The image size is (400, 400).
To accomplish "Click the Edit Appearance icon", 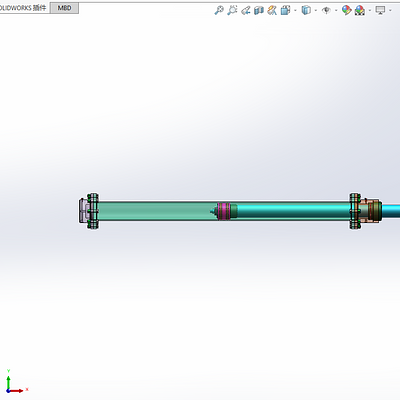I will pos(347,10).
